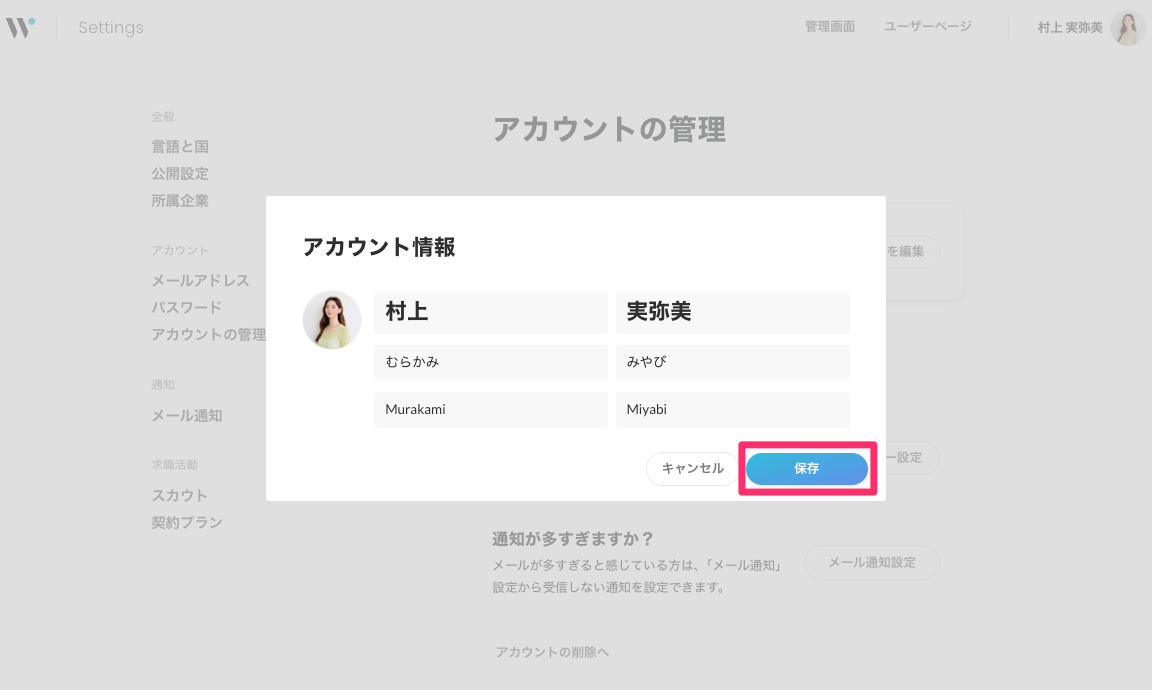Screen dimensions: 1152x690
Task: Click the Wantedly logo icon
Action: [x=20, y=27]
